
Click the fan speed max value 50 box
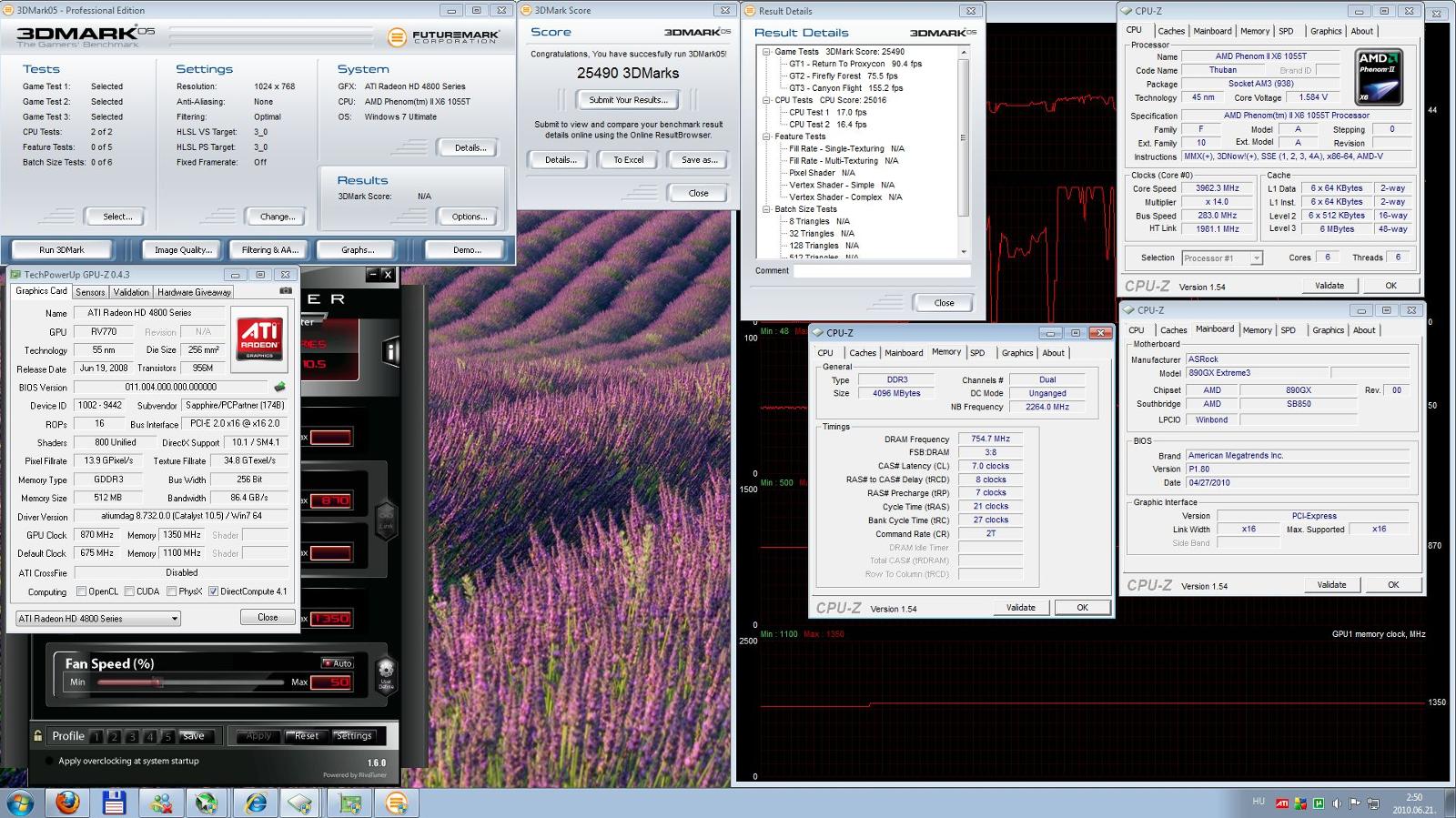click(331, 682)
